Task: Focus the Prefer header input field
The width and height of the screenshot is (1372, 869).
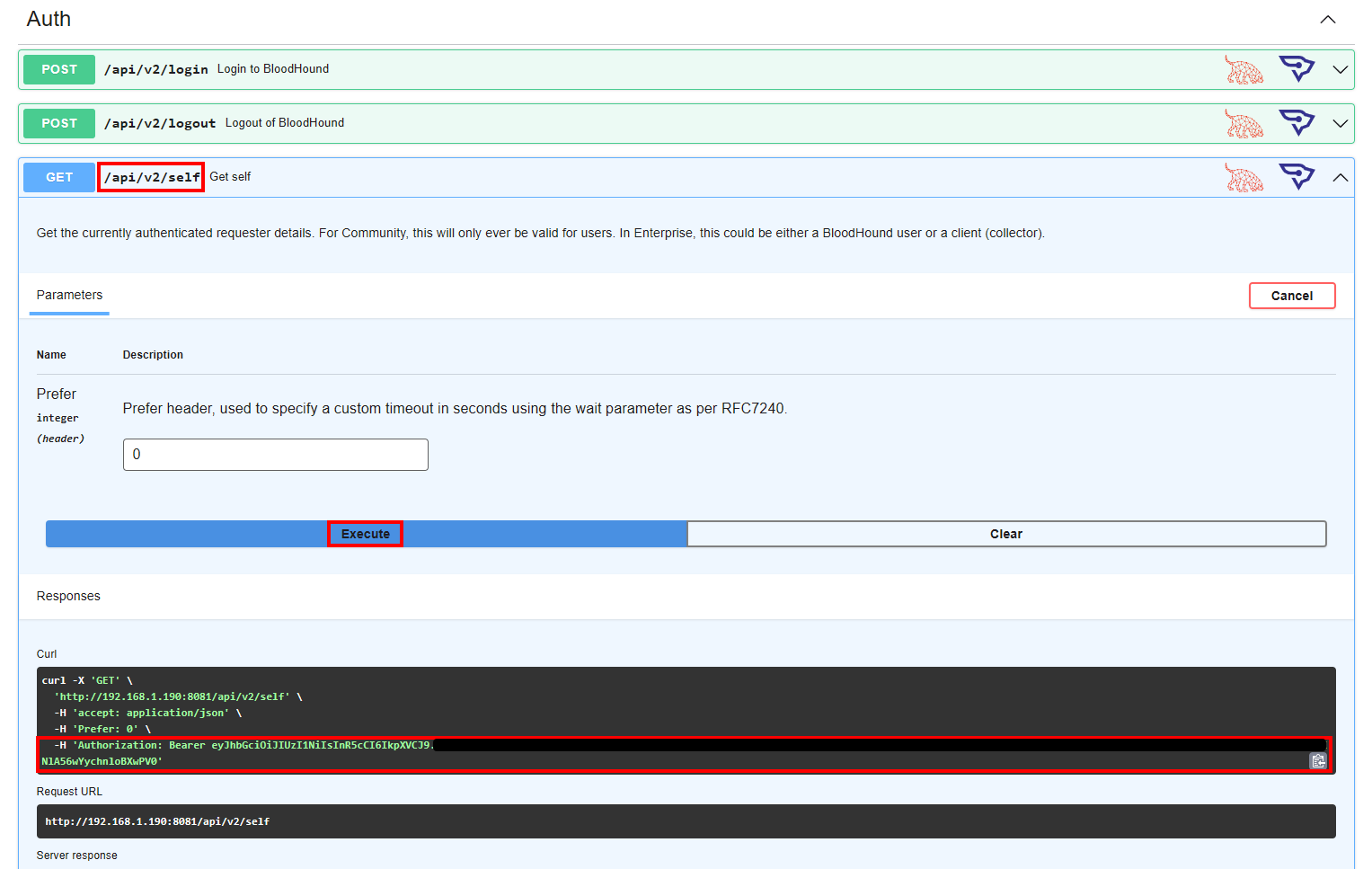Action: pyautogui.click(x=276, y=455)
